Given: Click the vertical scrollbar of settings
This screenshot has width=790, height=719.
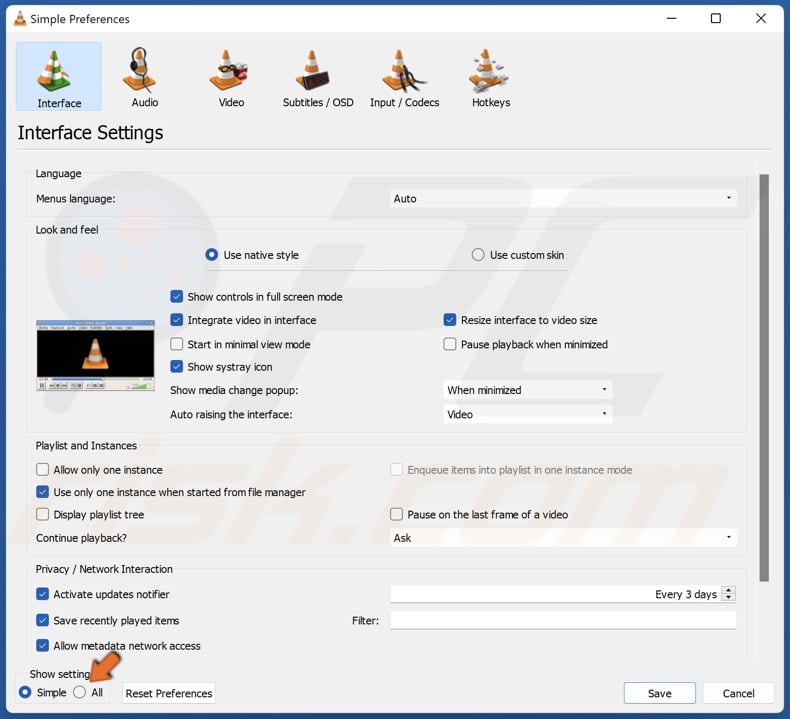Looking at the screenshot, I should click(x=764, y=378).
